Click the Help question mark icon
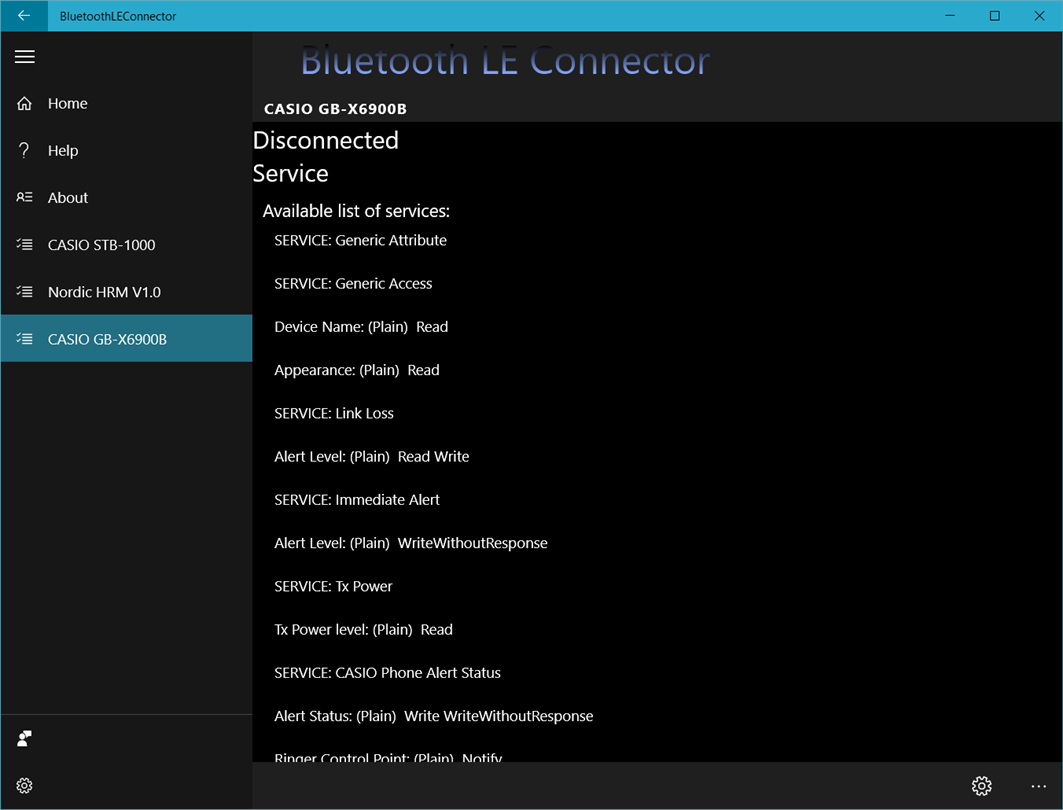Image resolution: width=1063 pixels, height=810 pixels. coord(24,150)
